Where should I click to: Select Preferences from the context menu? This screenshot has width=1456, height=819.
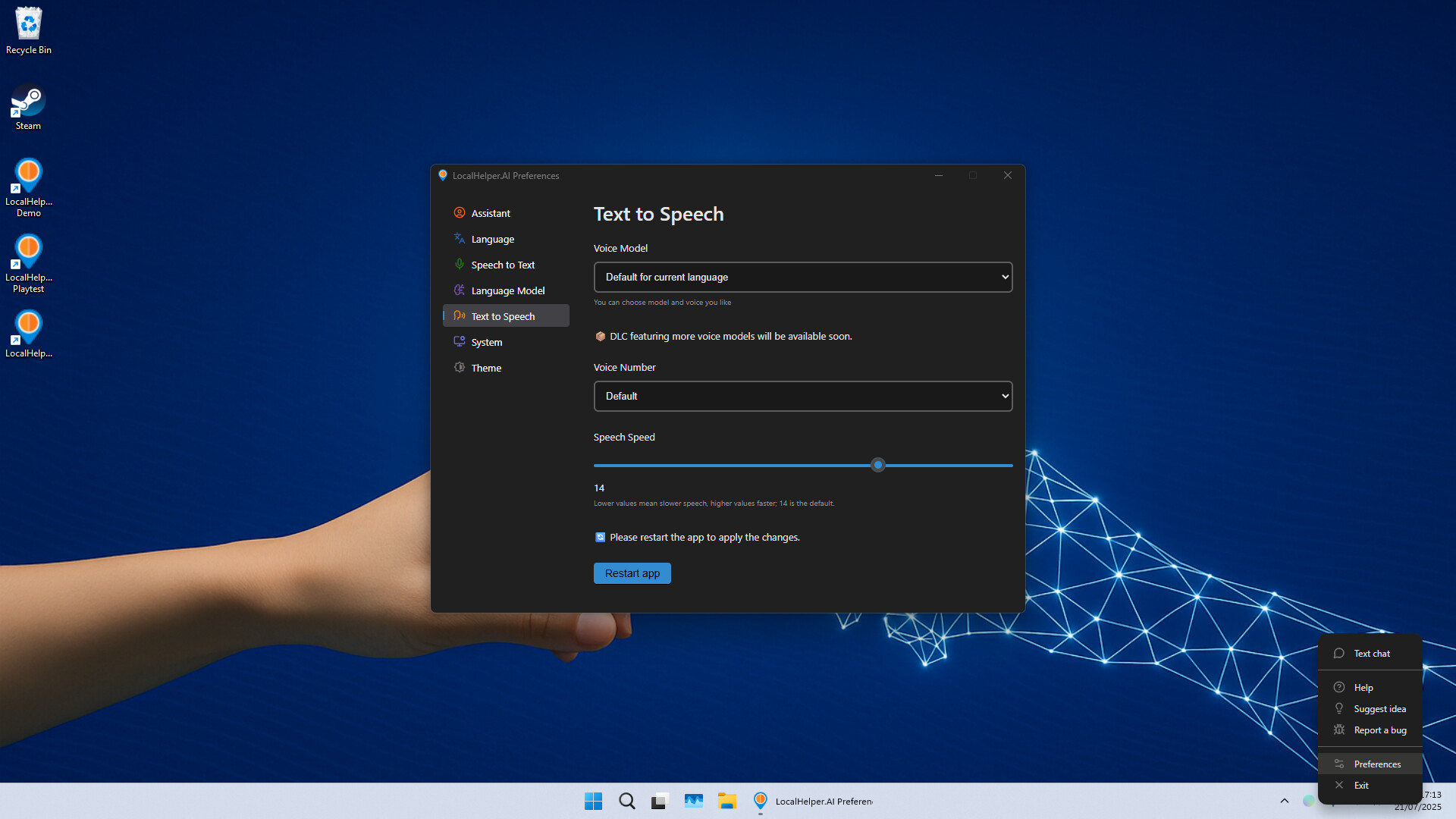tap(1377, 764)
